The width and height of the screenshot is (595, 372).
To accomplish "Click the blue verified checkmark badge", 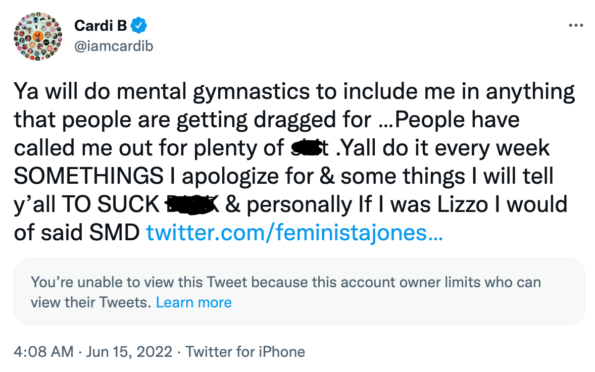I will point(139,25).
